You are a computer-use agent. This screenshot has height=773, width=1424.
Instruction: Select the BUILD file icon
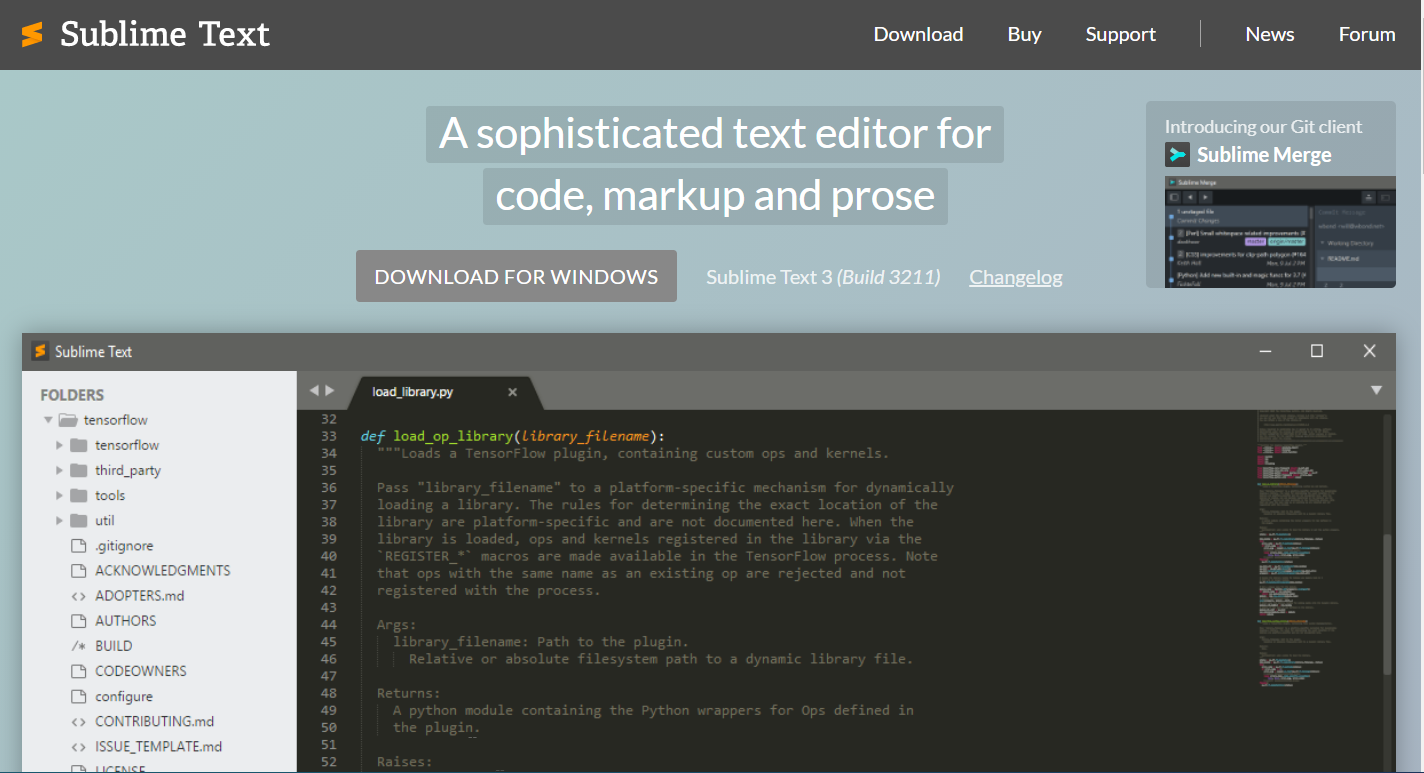coord(78,646)
